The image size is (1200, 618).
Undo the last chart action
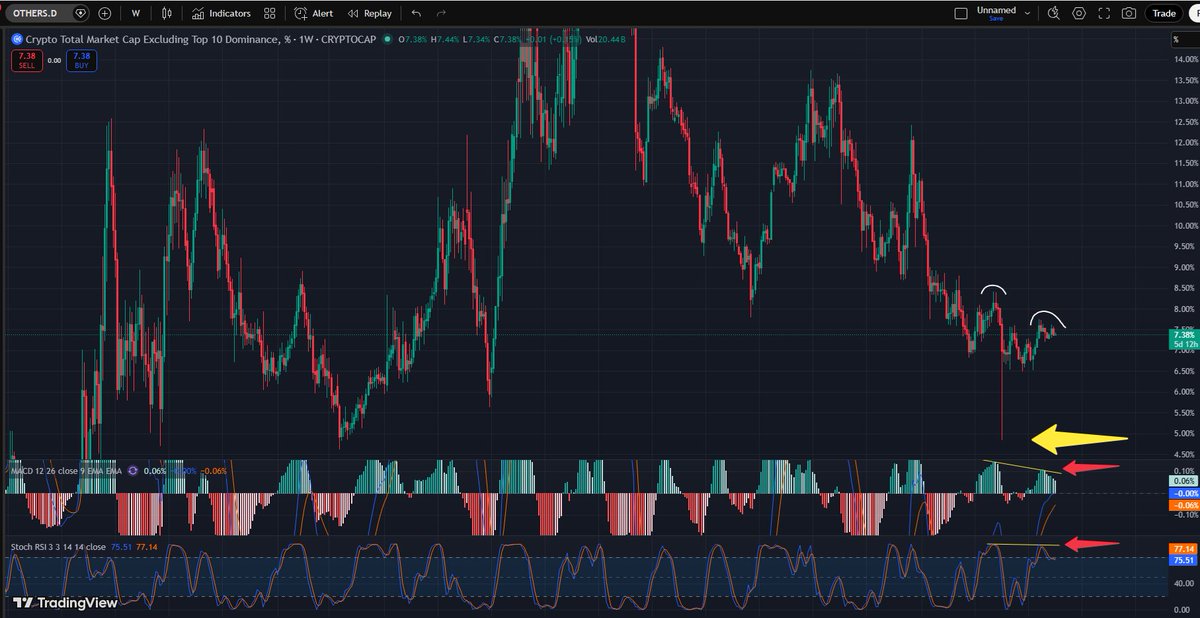pyautogui.click(x=416, y=14)
